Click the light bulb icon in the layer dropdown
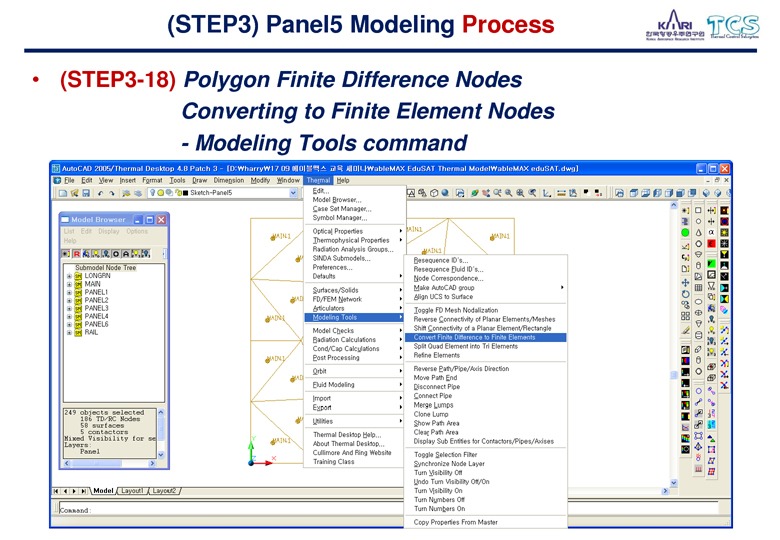Screen dimensions: 780x540 153,193
